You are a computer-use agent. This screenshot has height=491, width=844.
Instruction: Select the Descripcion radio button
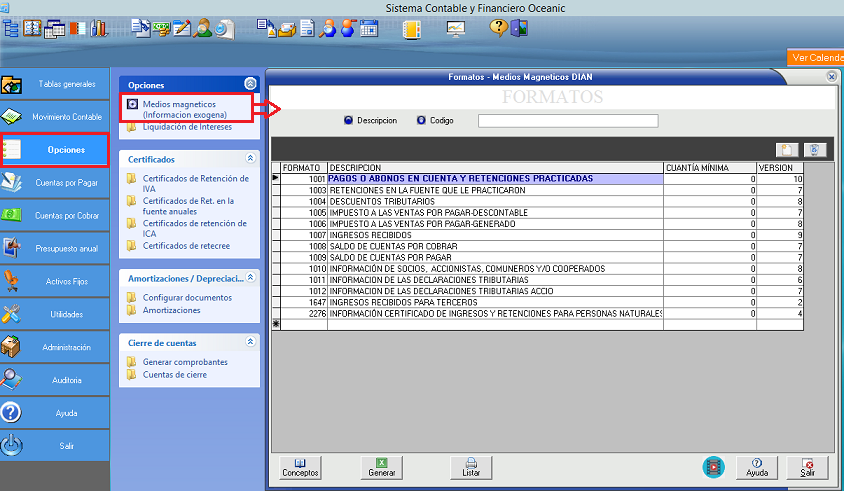pos(348,120)
